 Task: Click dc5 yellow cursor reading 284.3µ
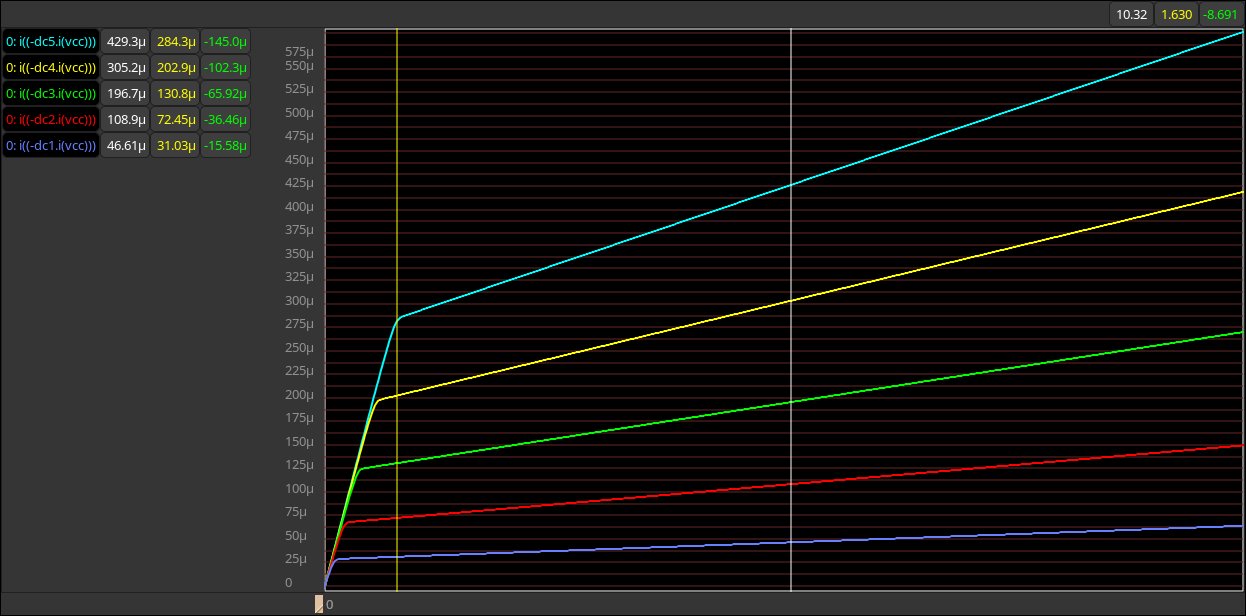point(175,42)
